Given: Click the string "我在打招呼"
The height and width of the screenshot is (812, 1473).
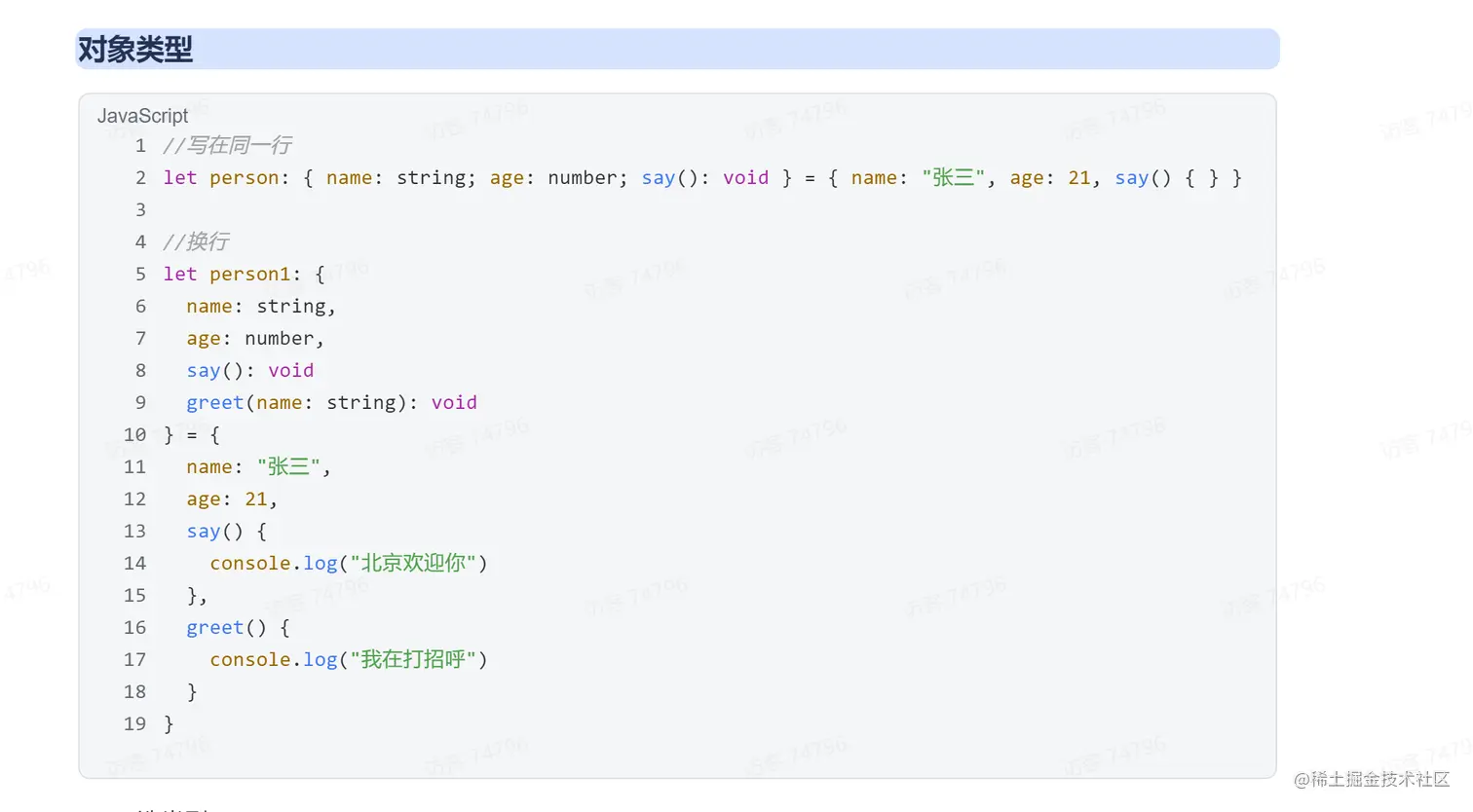Looking at the screenshot, I should (x=416, y=659).
